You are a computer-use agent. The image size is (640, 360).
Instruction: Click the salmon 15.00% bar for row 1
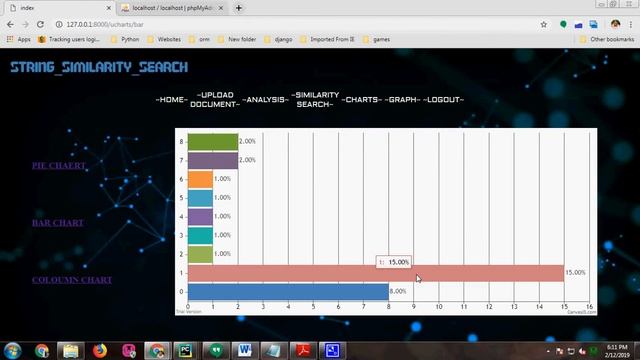(x=376, y=273)
